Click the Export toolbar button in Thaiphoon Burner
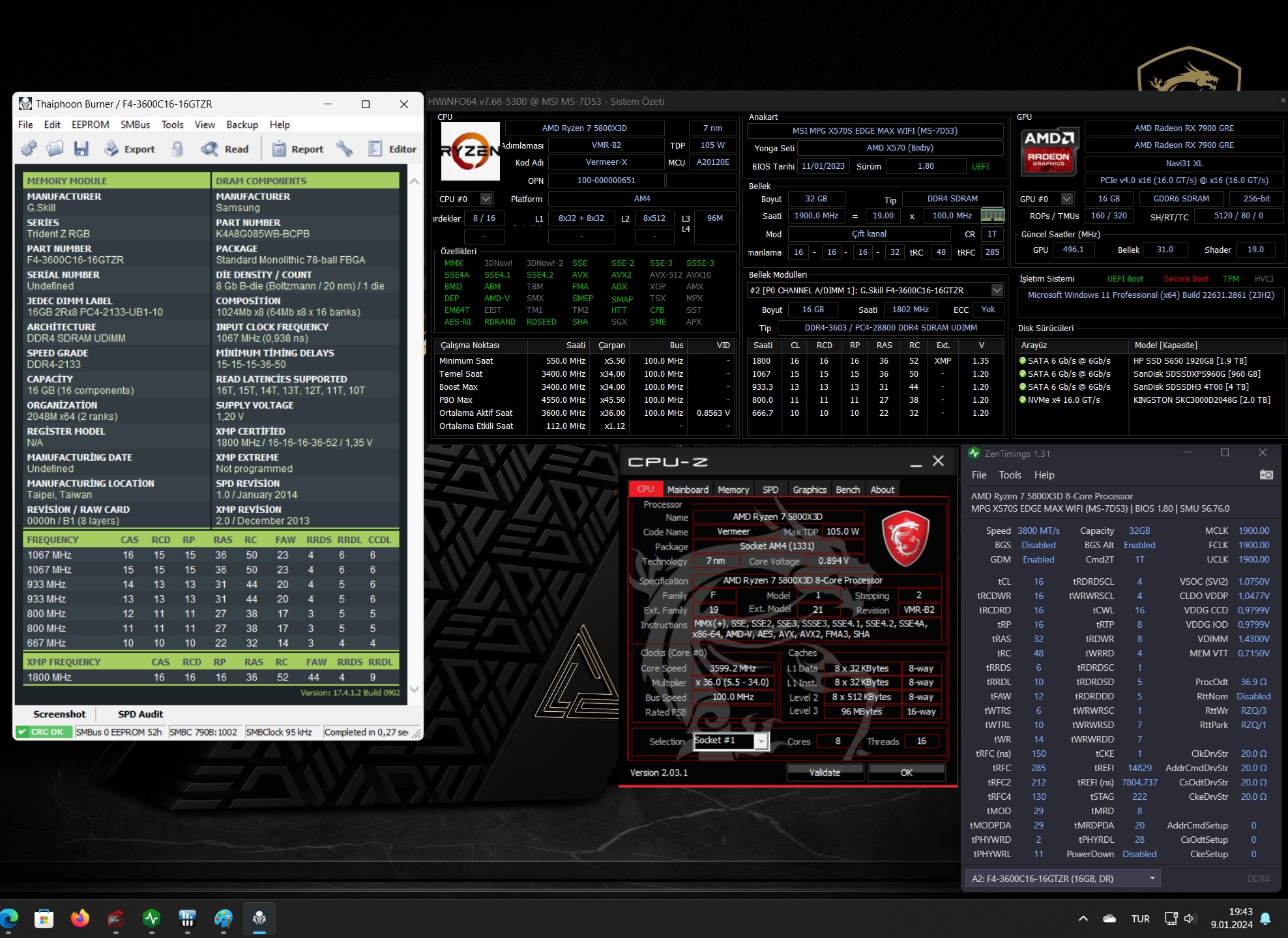The width and height of the screenshot is (1288, 938). 130,149
